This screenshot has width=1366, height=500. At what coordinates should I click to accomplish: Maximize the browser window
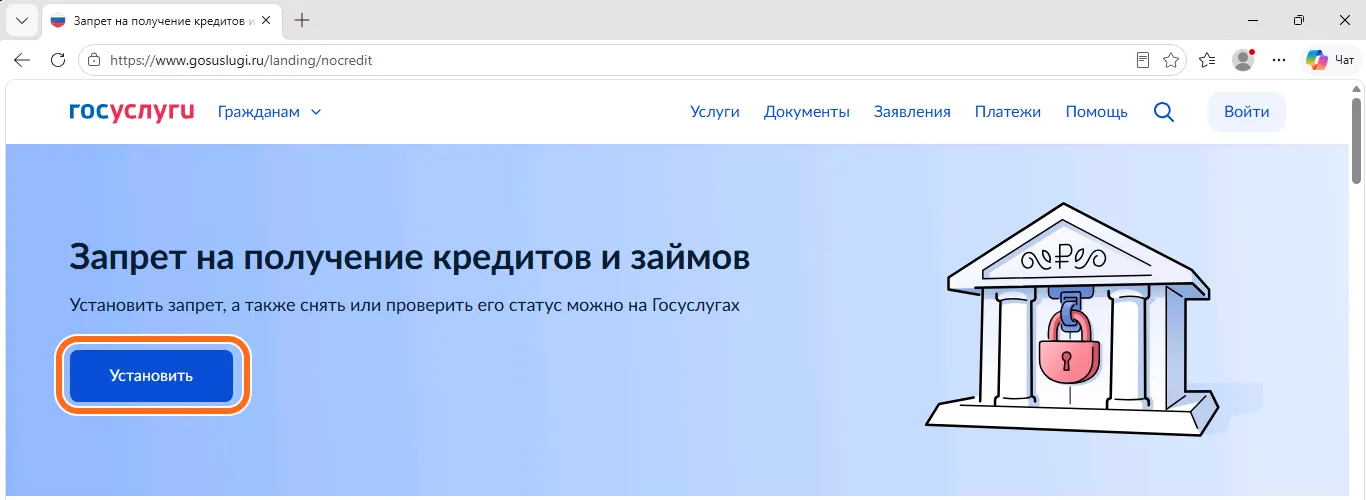click(x=1298, y=20)
